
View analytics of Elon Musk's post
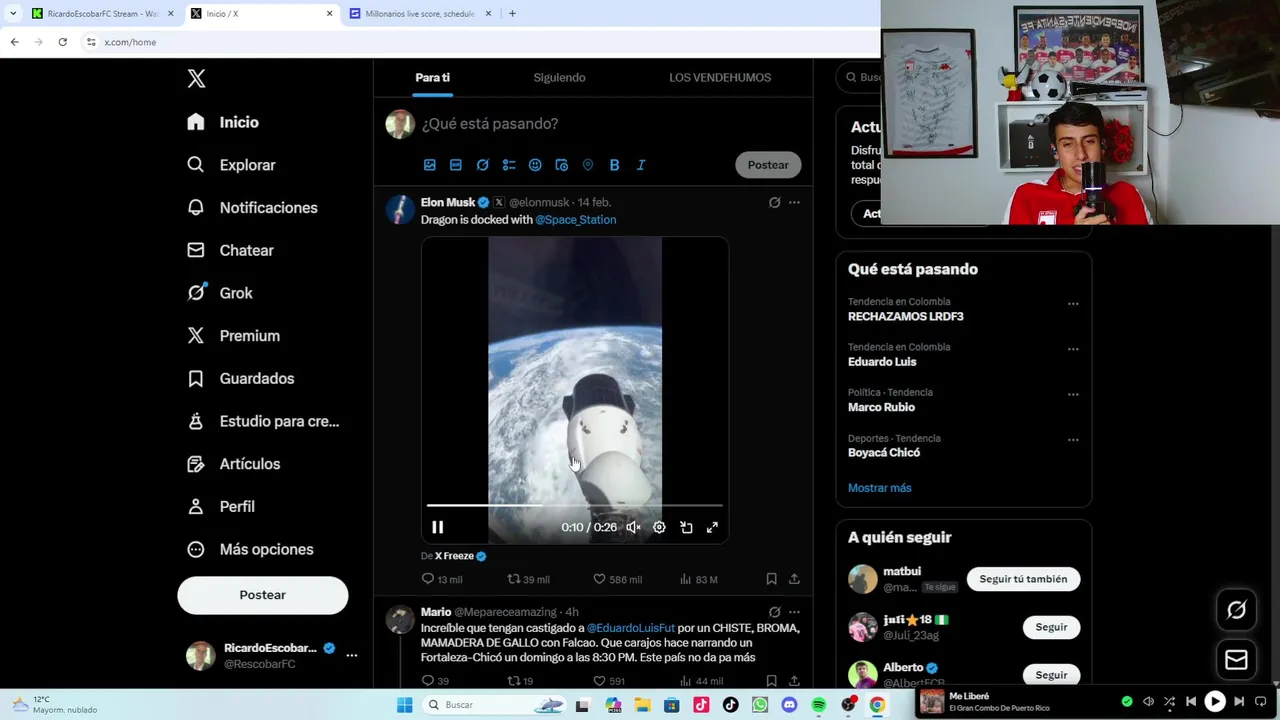pyautogui.click(x=698, y=580)
